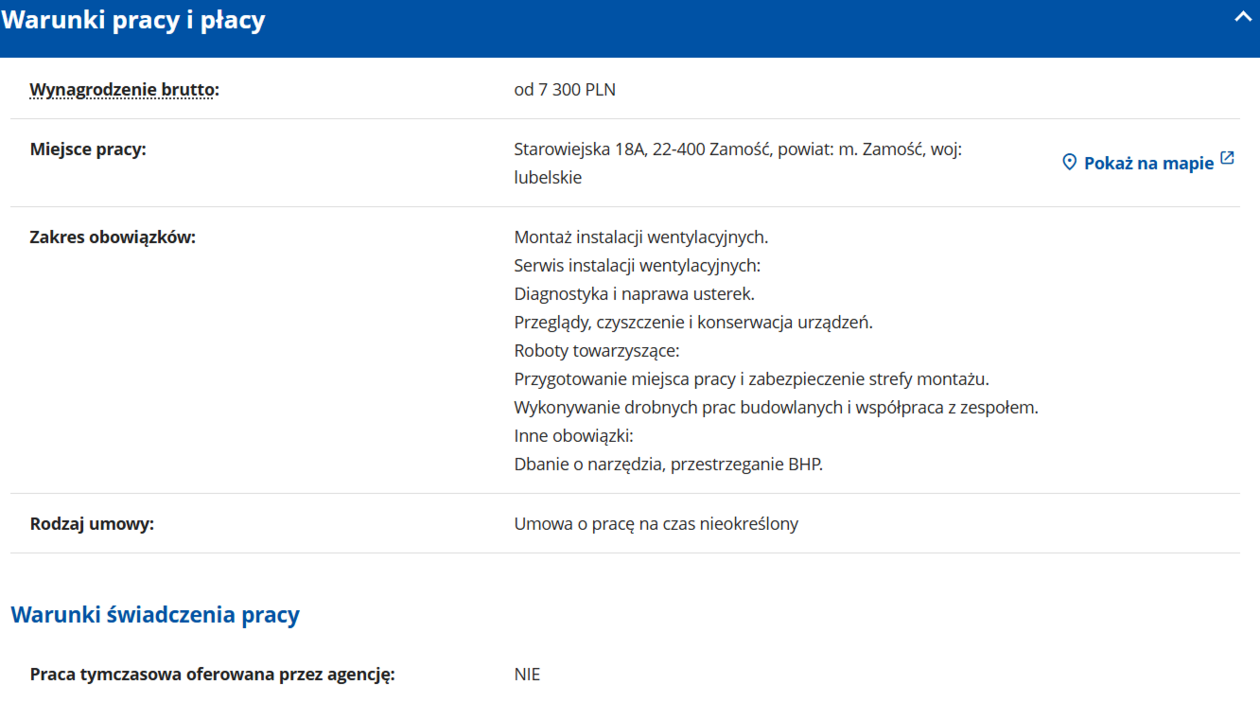Collapse section with the chevron arrow
This screenshot has width=1260, height=702.
pos(1242,17)
